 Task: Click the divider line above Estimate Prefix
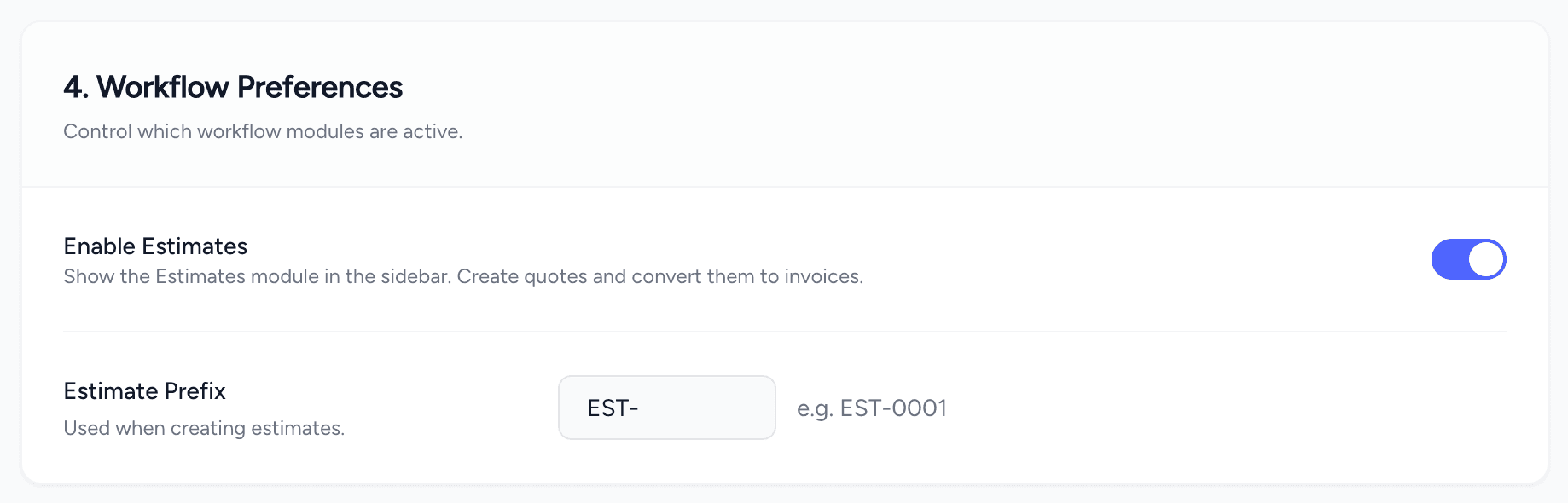click(x=785, y=332)
